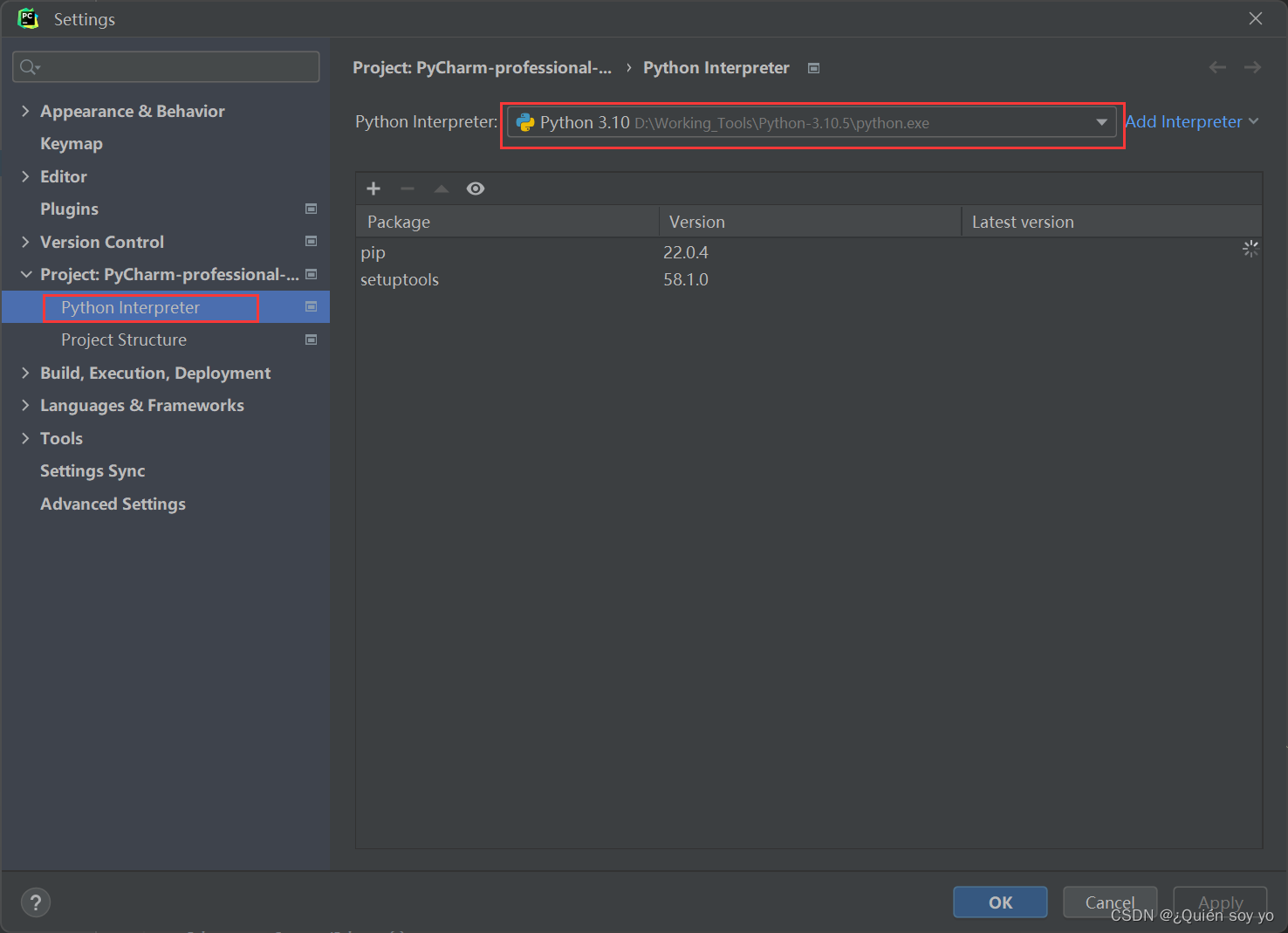This screenshot has height=933, width=1288.
Task: Expand the Appearance & Behavior section
Action: coord(25,111)
